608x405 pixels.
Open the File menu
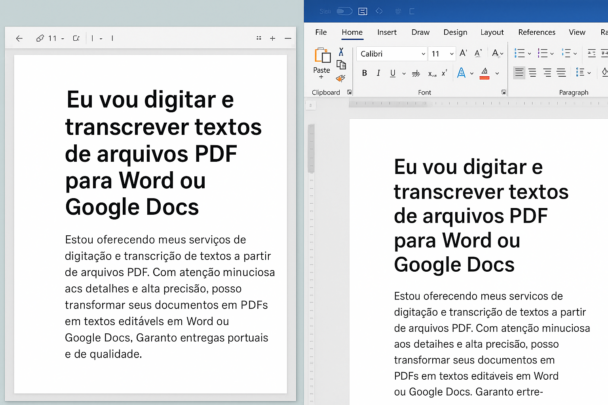pyautogui.click(x=321, y=32)
